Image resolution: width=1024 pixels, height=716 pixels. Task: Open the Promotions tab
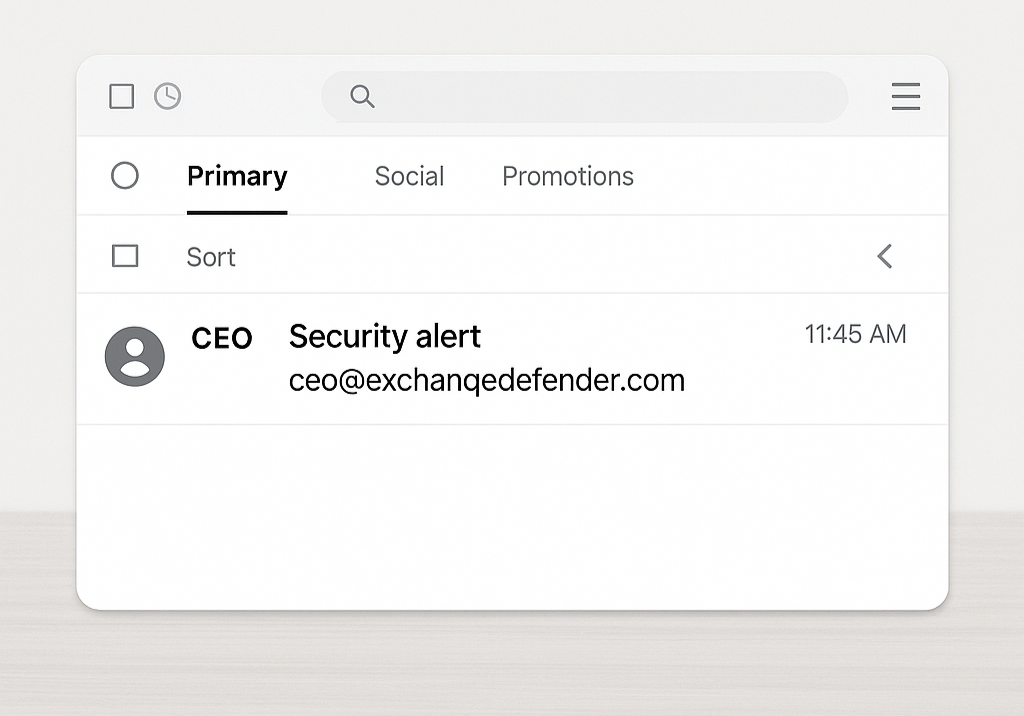coord(568,176)
